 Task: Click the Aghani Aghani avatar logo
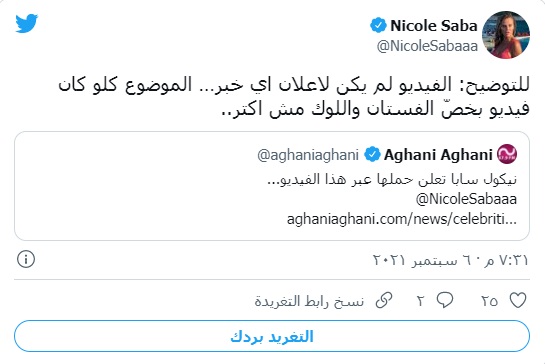(507, 154)
